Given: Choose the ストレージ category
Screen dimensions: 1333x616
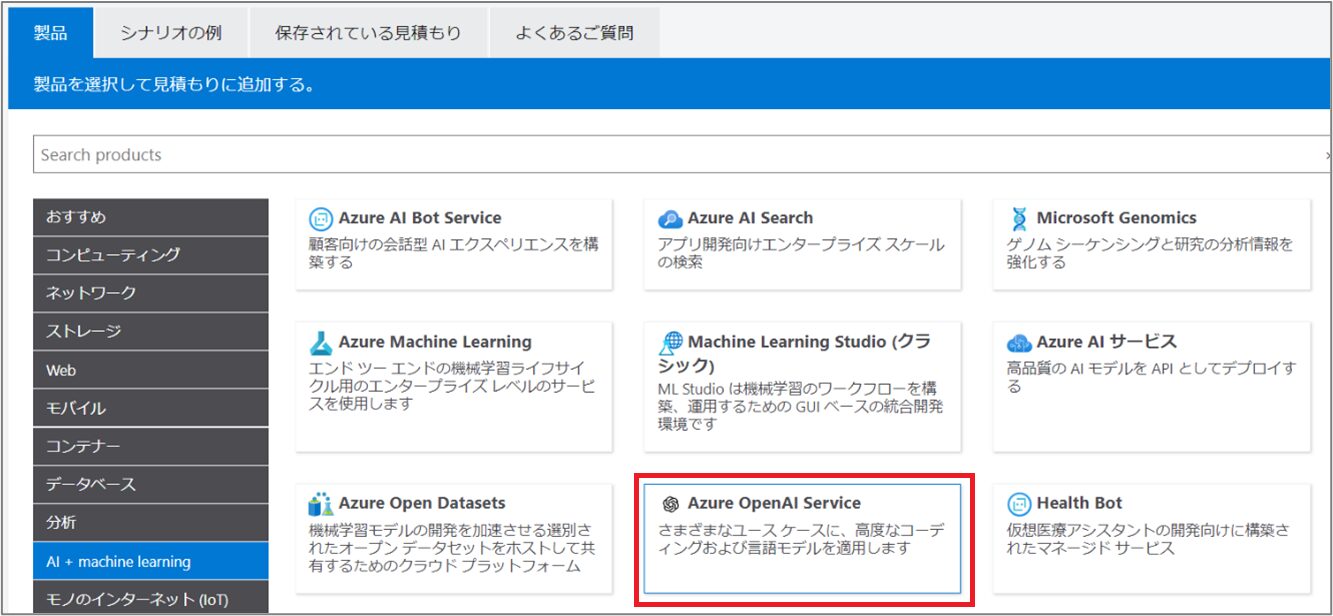Looking at the screenshot, I should [150, 331].
